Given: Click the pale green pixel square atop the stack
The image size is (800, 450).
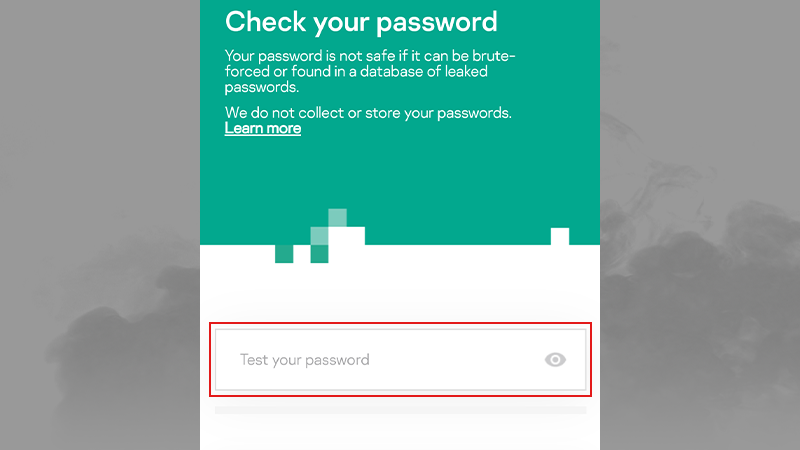Looking at the screenshot, I should [338, 217].
